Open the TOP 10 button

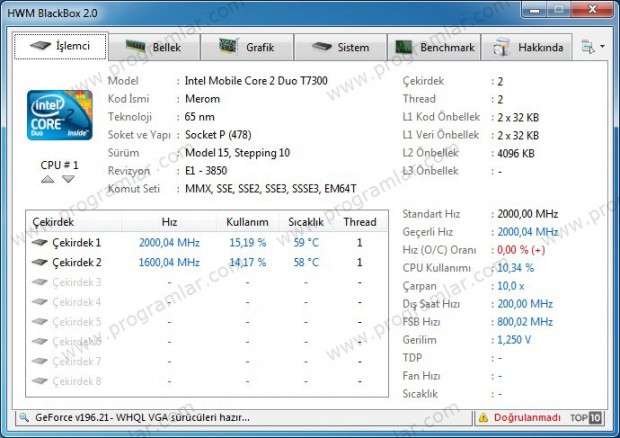click(586, 418)
